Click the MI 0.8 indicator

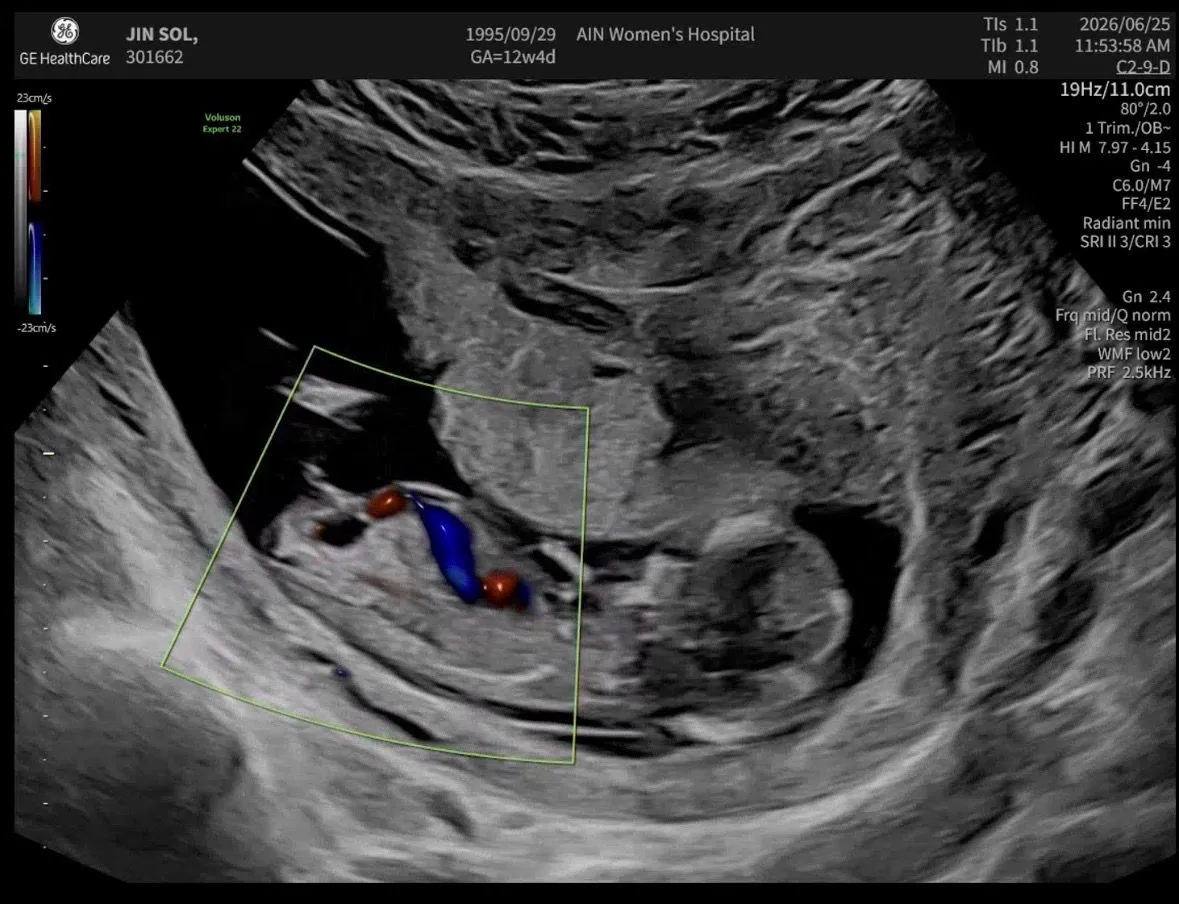1013,67
